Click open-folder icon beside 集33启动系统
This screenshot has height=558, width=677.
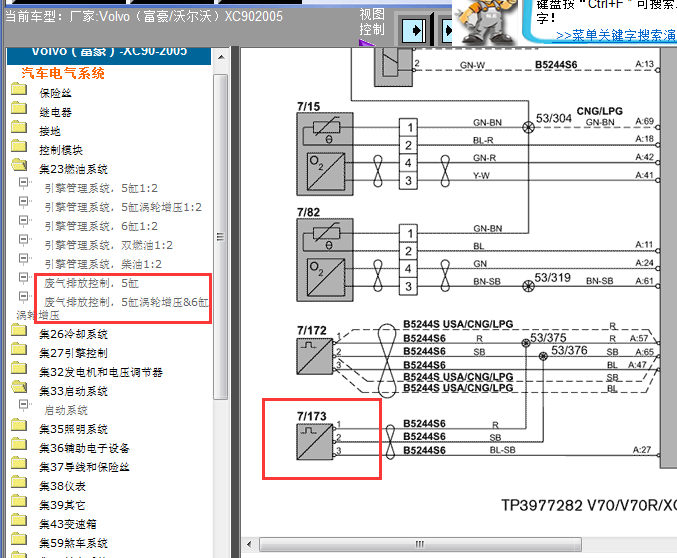(19, 387)
